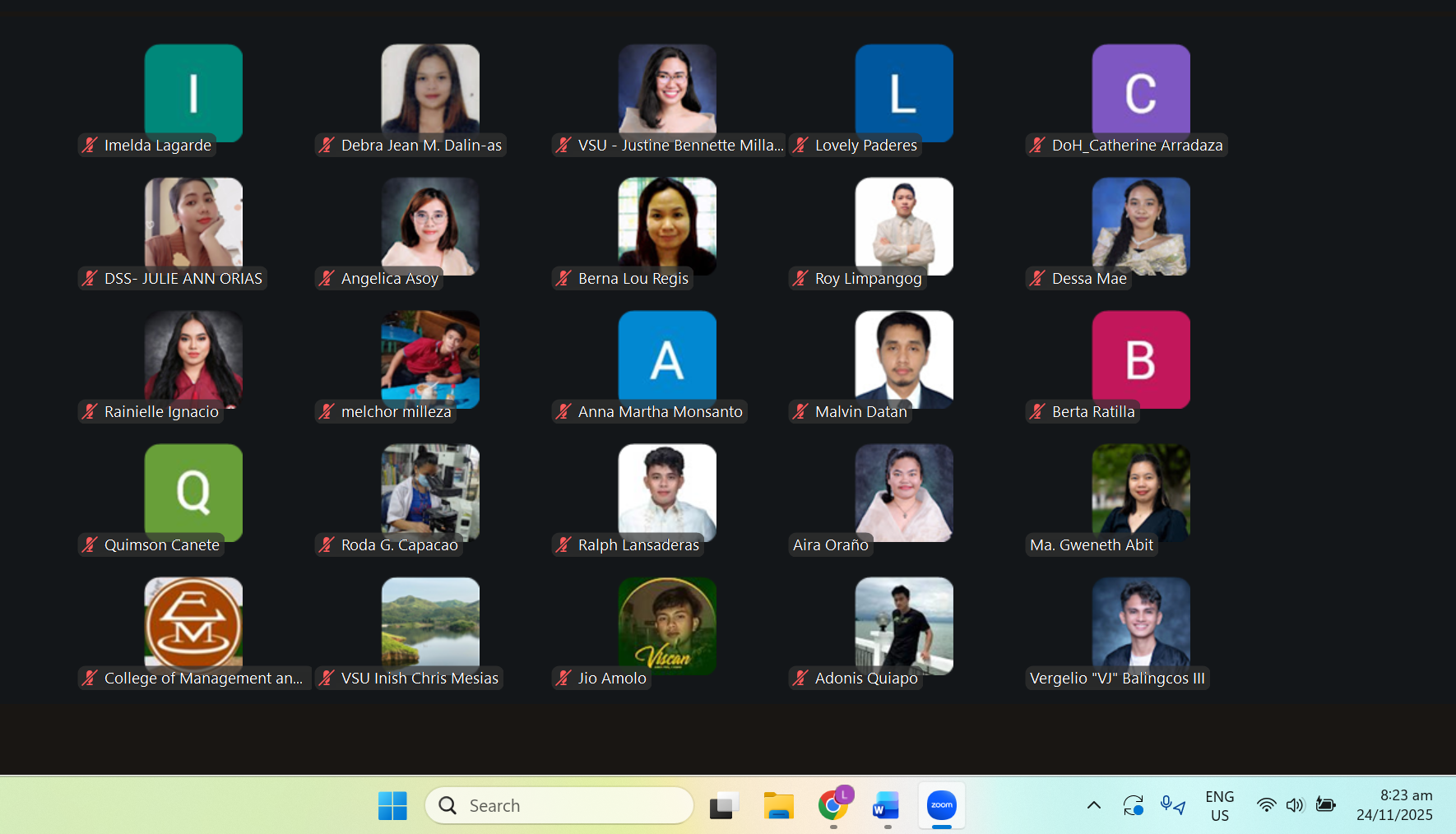
Task: Click the microphone location tray icon
Action: pos(1172,805)
